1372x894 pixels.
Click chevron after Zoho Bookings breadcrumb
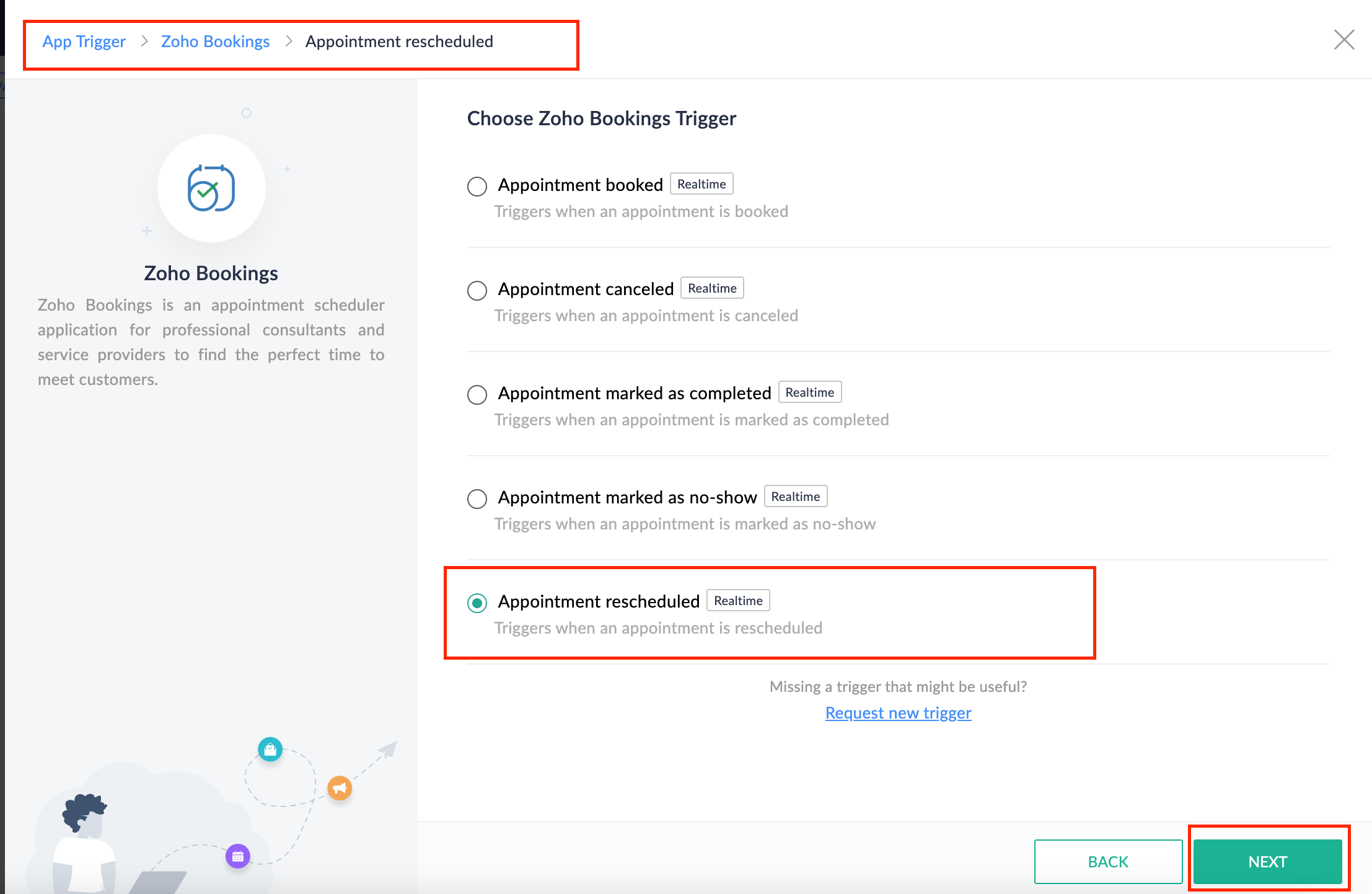(289, 42)
